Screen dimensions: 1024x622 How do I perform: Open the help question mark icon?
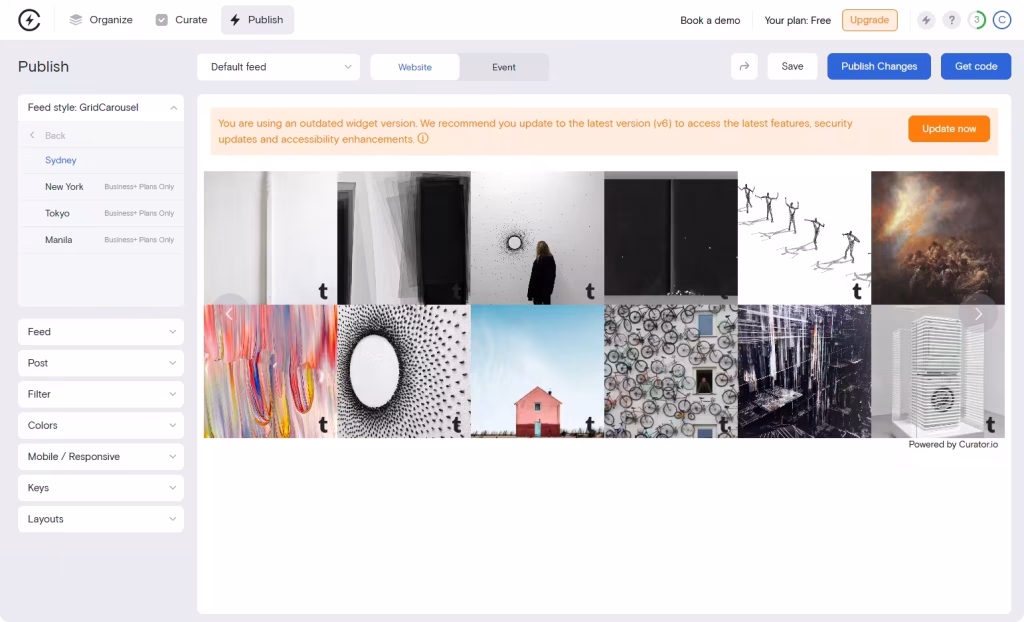coord(952,20)
